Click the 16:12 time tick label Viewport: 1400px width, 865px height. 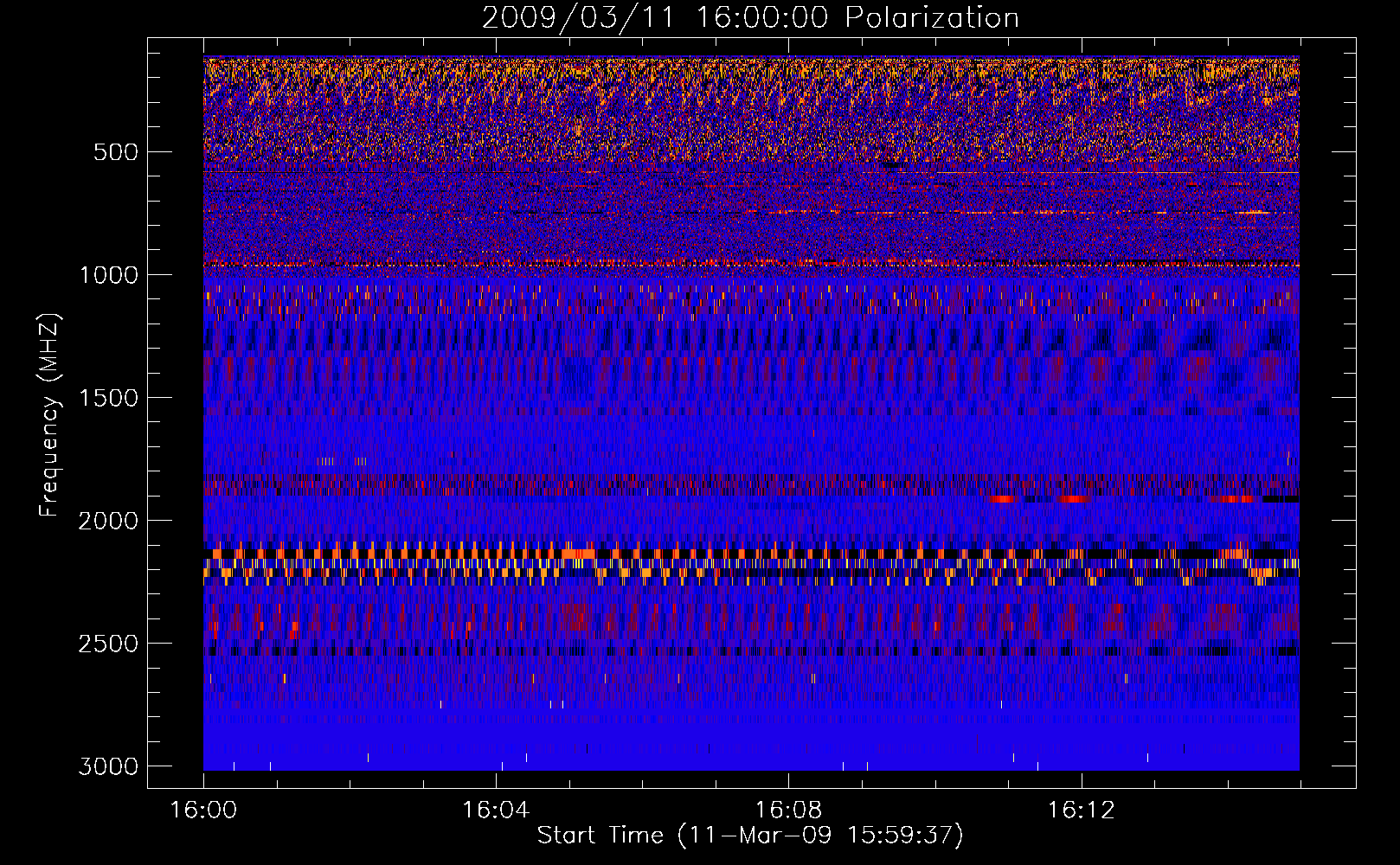click(x=1082, y=811)
